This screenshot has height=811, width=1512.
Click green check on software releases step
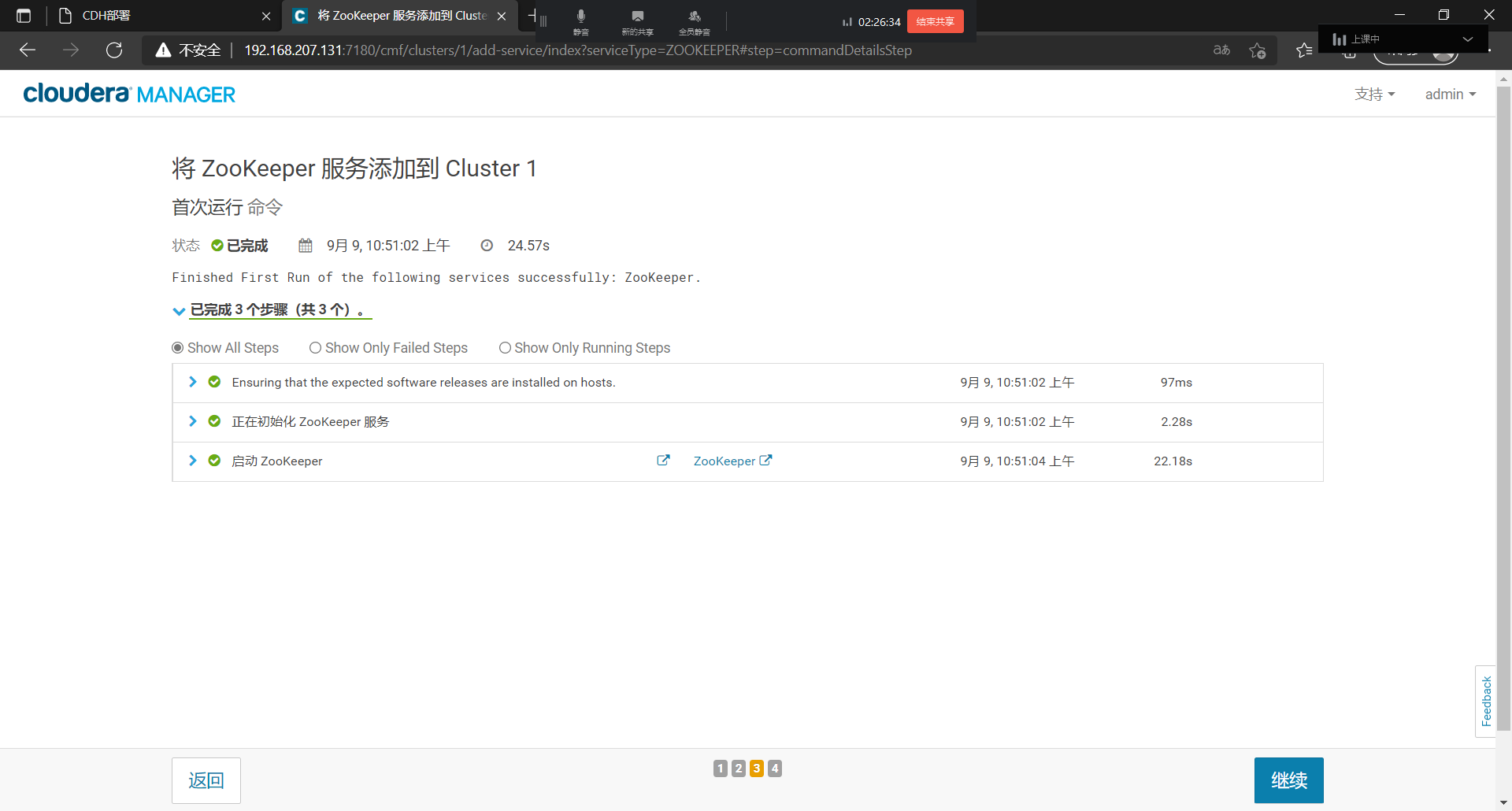click(x=214, y=382)
